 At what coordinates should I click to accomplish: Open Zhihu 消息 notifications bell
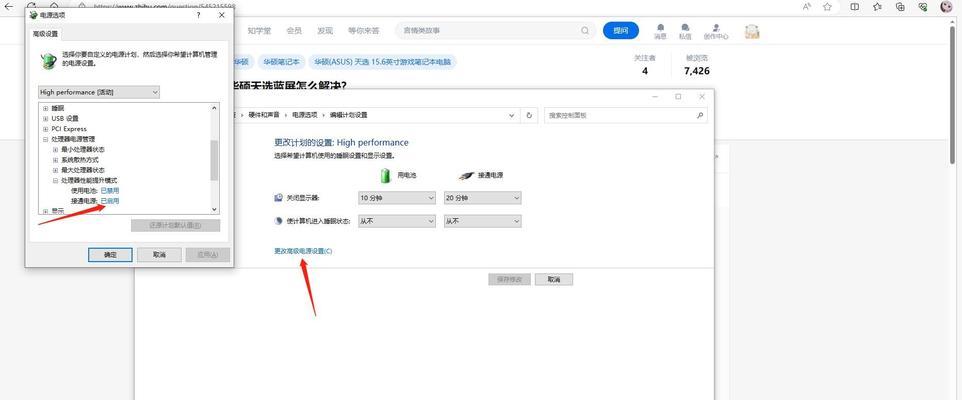[660, 28]
